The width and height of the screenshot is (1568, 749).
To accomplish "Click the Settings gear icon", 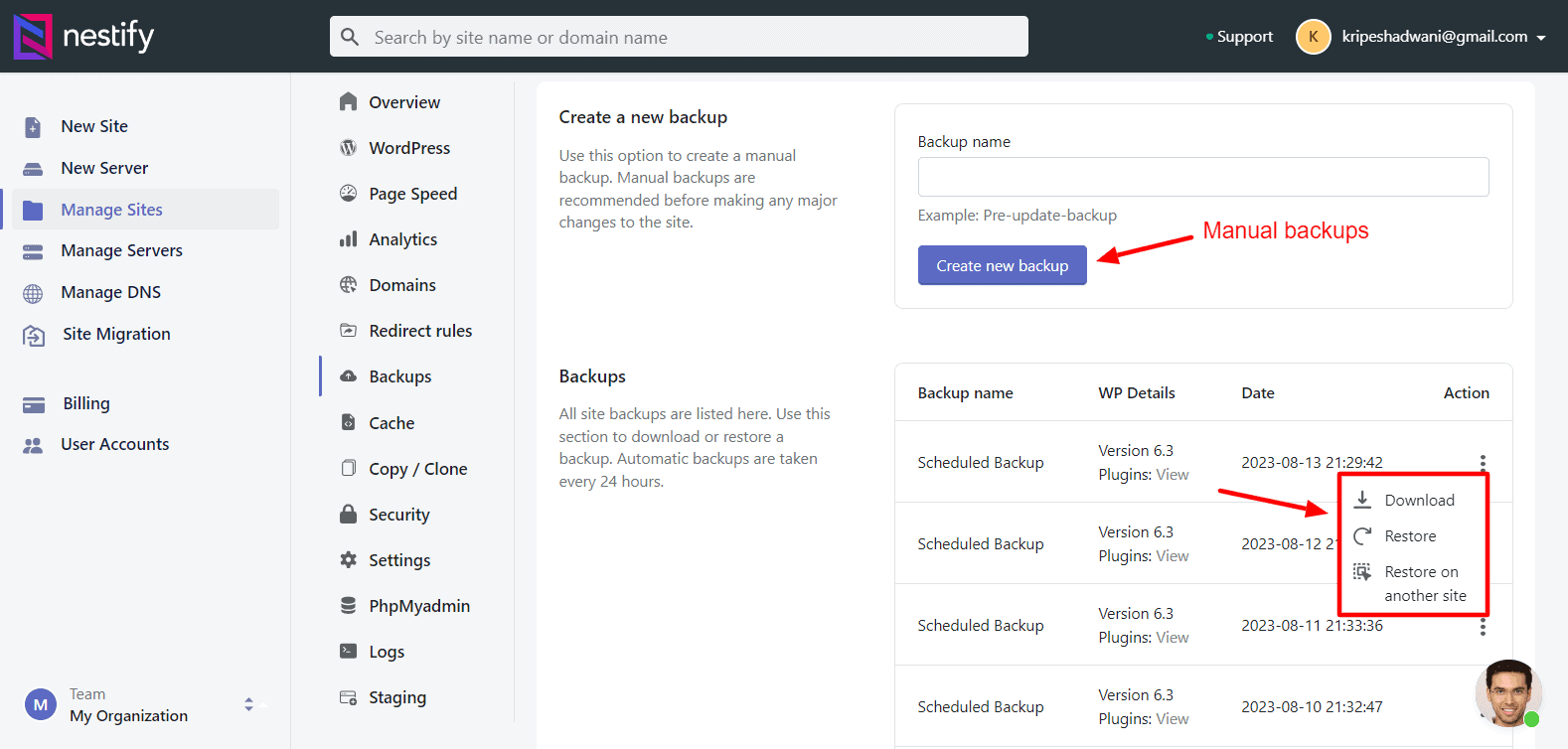I will tap(348, 560).
